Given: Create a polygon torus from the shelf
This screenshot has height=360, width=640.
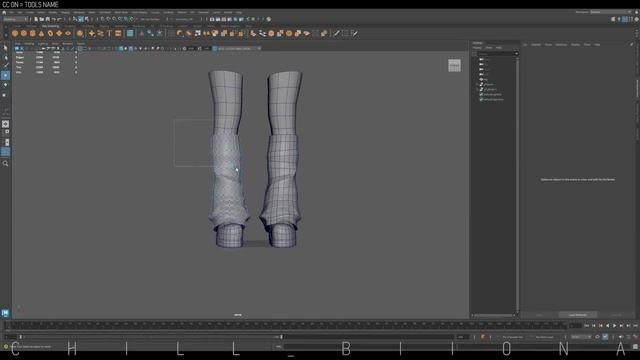Looking at the screenshot, I should point(50,33).
